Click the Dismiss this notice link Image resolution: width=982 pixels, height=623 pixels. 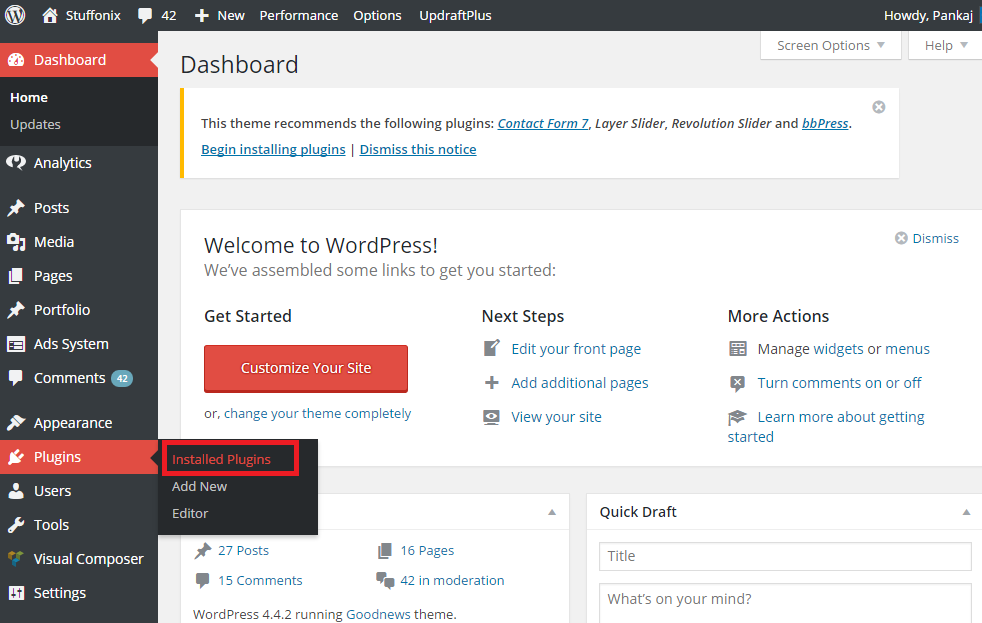pyautogui.click(x=418, y=150)
